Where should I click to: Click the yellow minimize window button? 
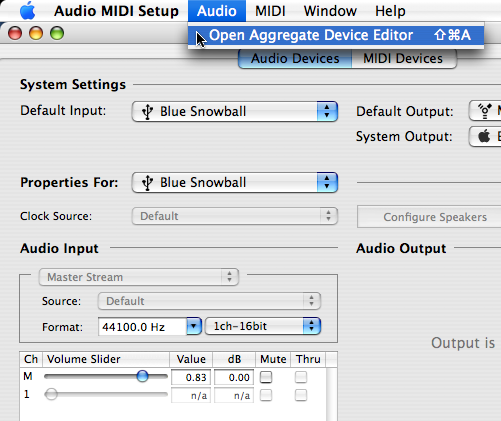pyautogui.click(x=36, y=33)
